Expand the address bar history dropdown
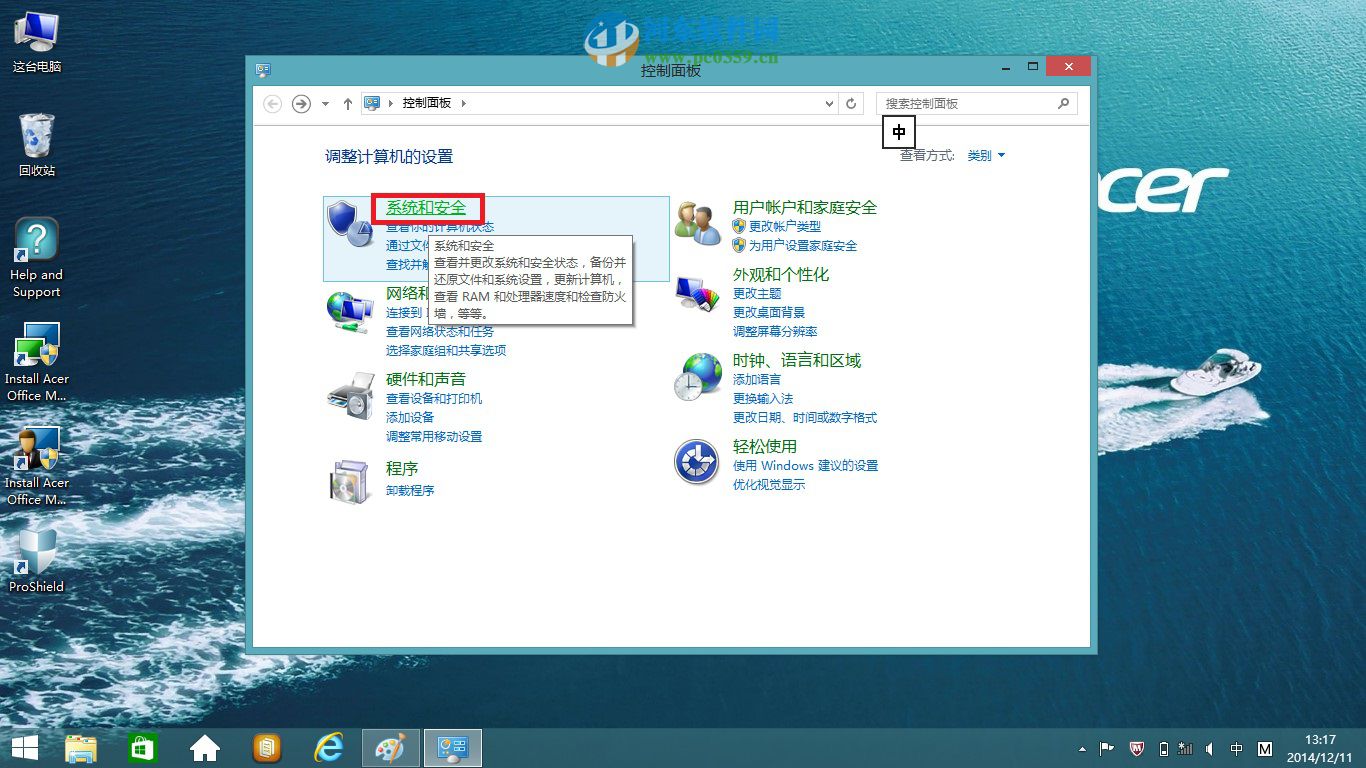Viewport: 1366px width, 768px height. coord(828,103)
